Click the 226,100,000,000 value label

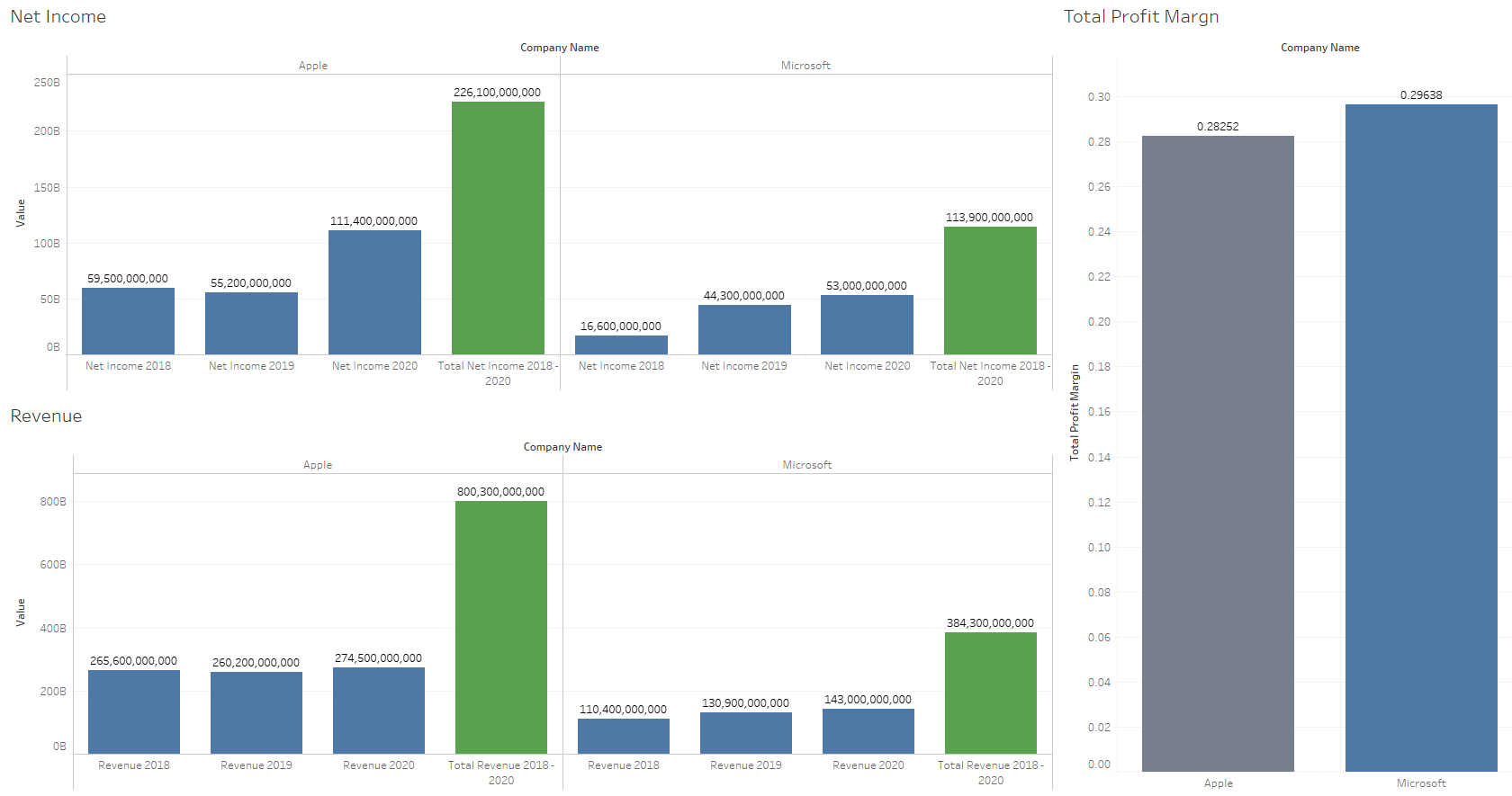pos(497,92)
